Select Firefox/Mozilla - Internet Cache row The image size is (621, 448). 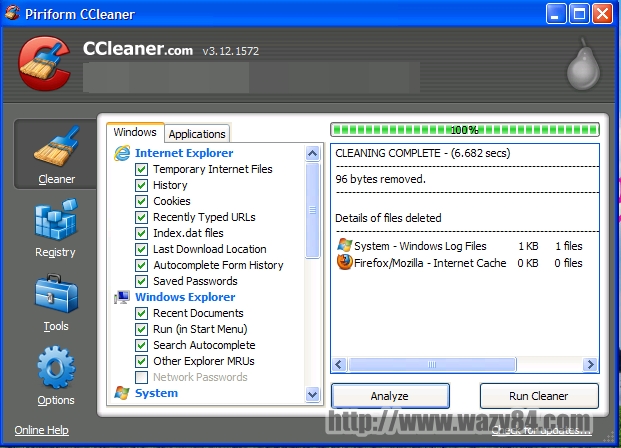tap(460, 263)
